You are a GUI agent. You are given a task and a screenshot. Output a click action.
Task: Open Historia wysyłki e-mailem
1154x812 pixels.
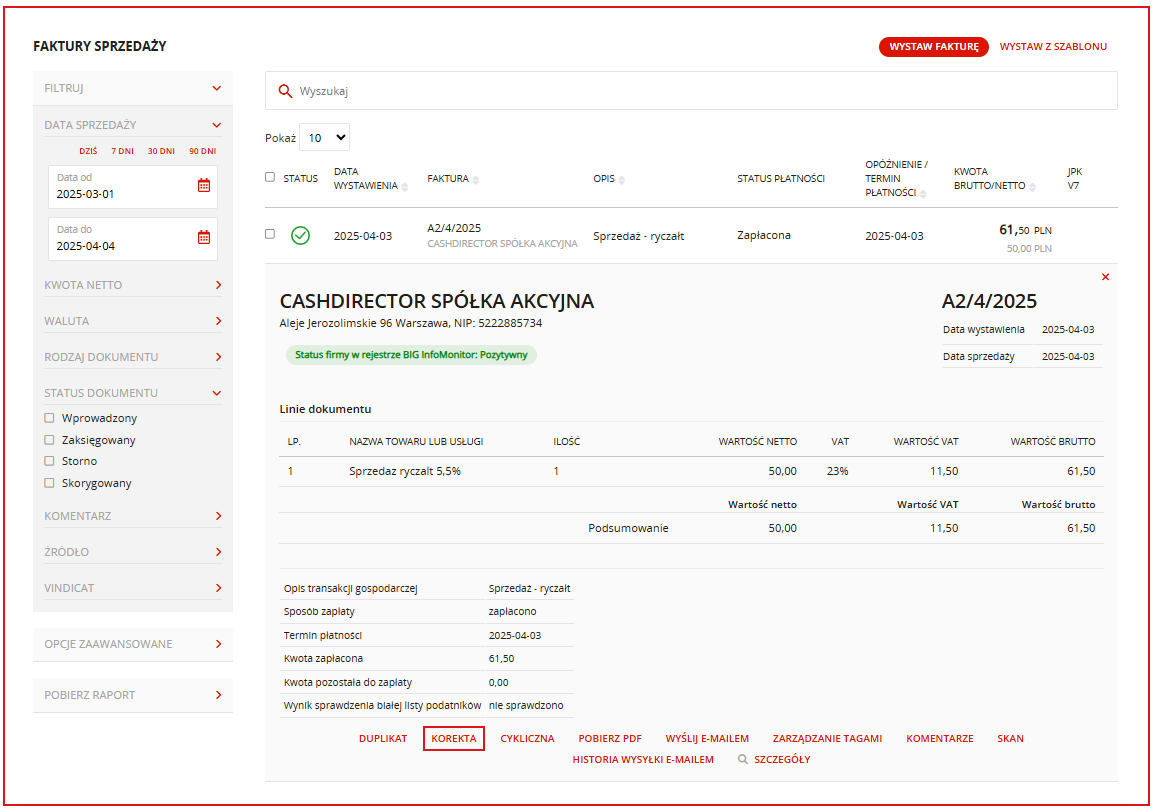click(643, 759)
